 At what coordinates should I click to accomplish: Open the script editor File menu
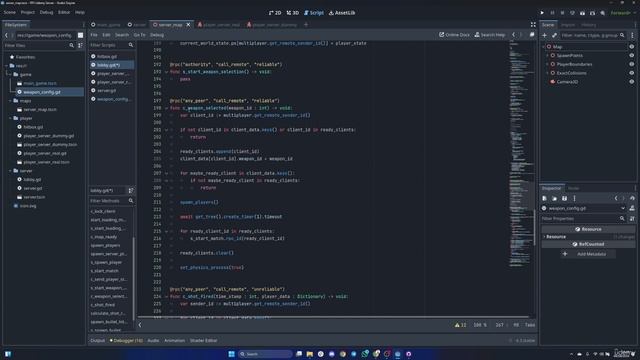coord(94,35)
